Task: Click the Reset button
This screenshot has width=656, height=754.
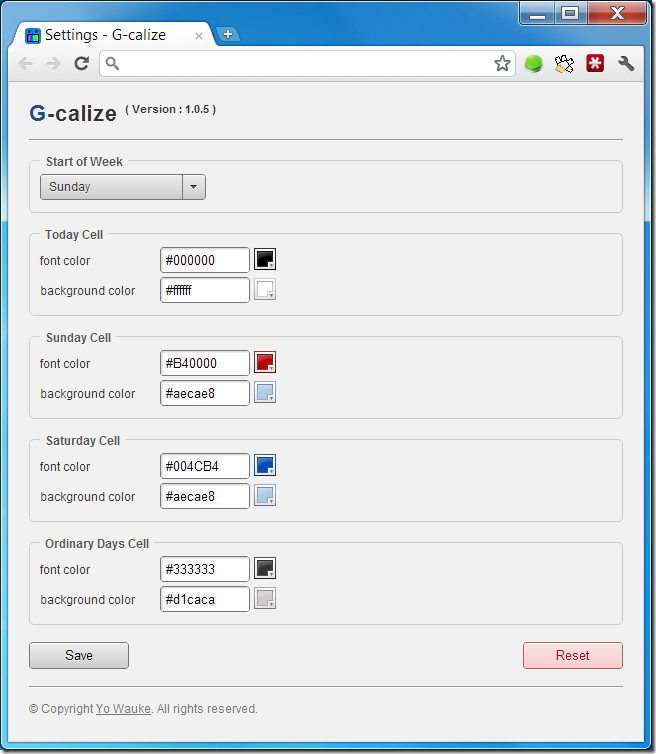Action: tap(573, 655)
